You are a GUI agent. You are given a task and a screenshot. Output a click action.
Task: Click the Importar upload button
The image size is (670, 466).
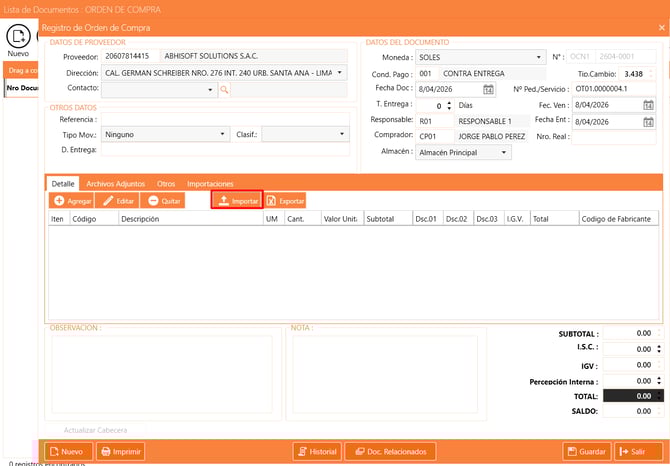[x=237, y=201]
